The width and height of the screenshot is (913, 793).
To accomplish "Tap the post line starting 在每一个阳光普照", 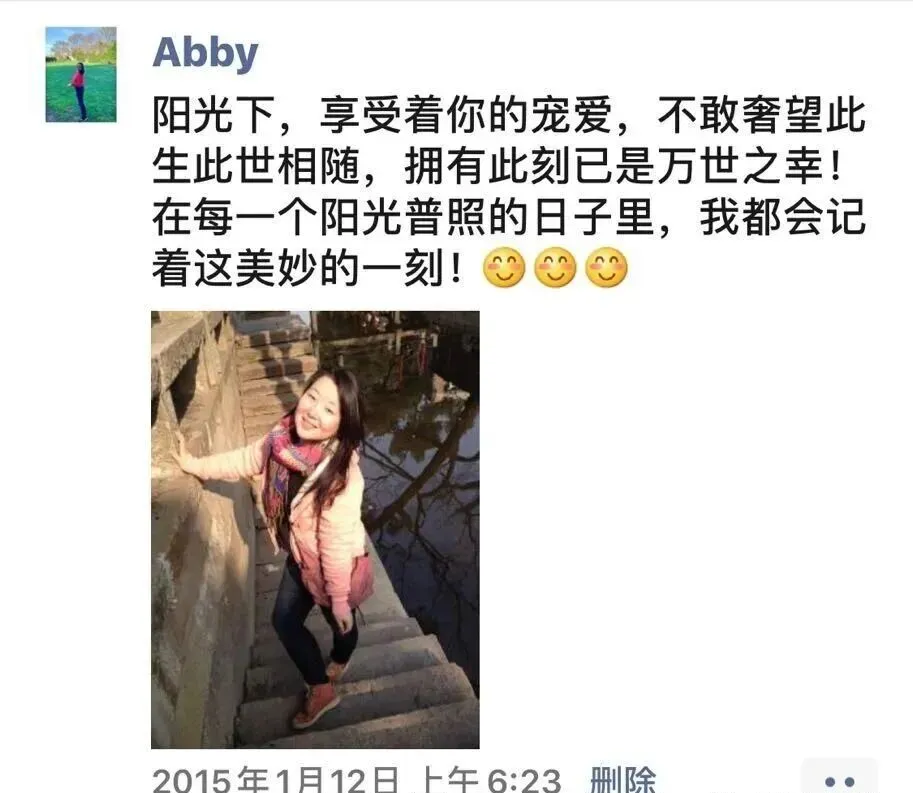I will (x=509, y=217).
